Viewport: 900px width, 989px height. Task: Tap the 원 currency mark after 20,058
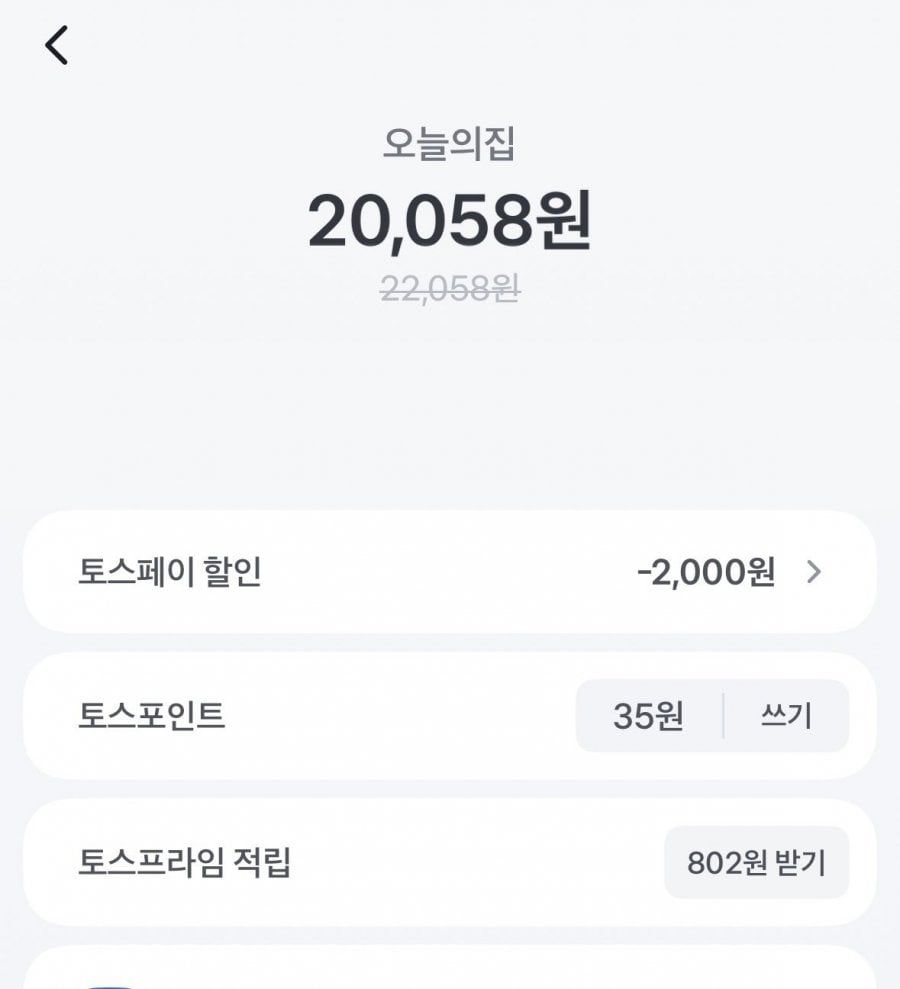pyautogui.click(x=563, y=221)
